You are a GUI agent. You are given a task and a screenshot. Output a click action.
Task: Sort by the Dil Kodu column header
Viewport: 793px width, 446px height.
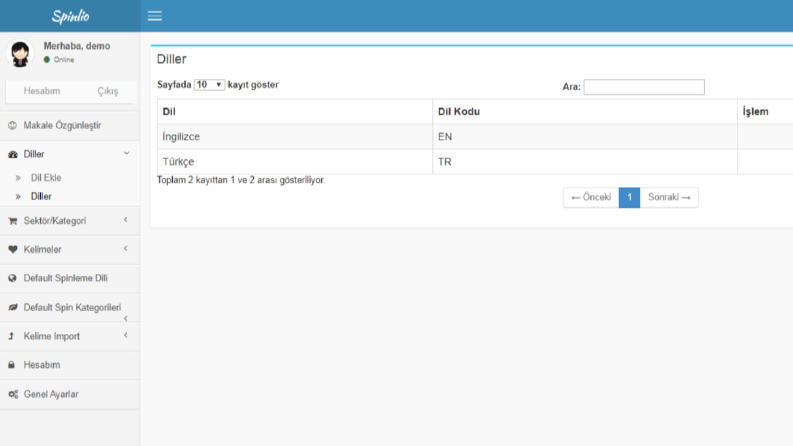pyautogui.click(x=585, y=112)
